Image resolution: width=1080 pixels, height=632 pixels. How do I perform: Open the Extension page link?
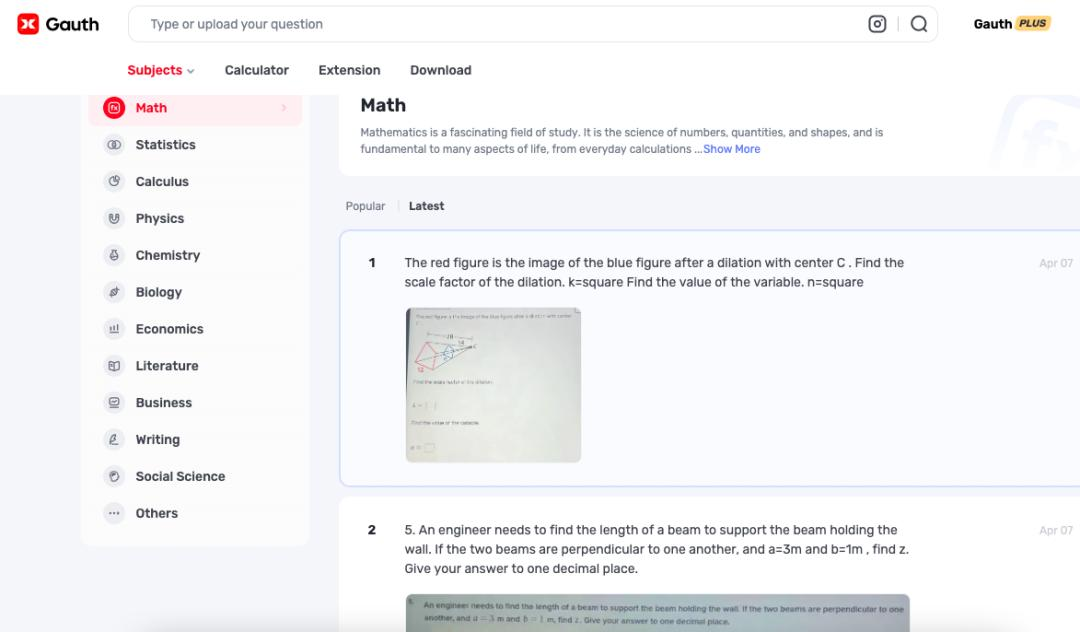(349, 70)
